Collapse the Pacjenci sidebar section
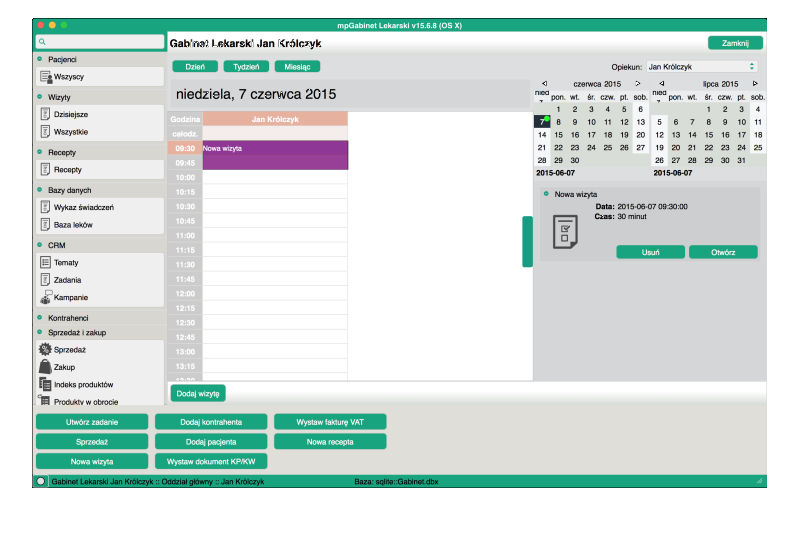 [40, 60]
